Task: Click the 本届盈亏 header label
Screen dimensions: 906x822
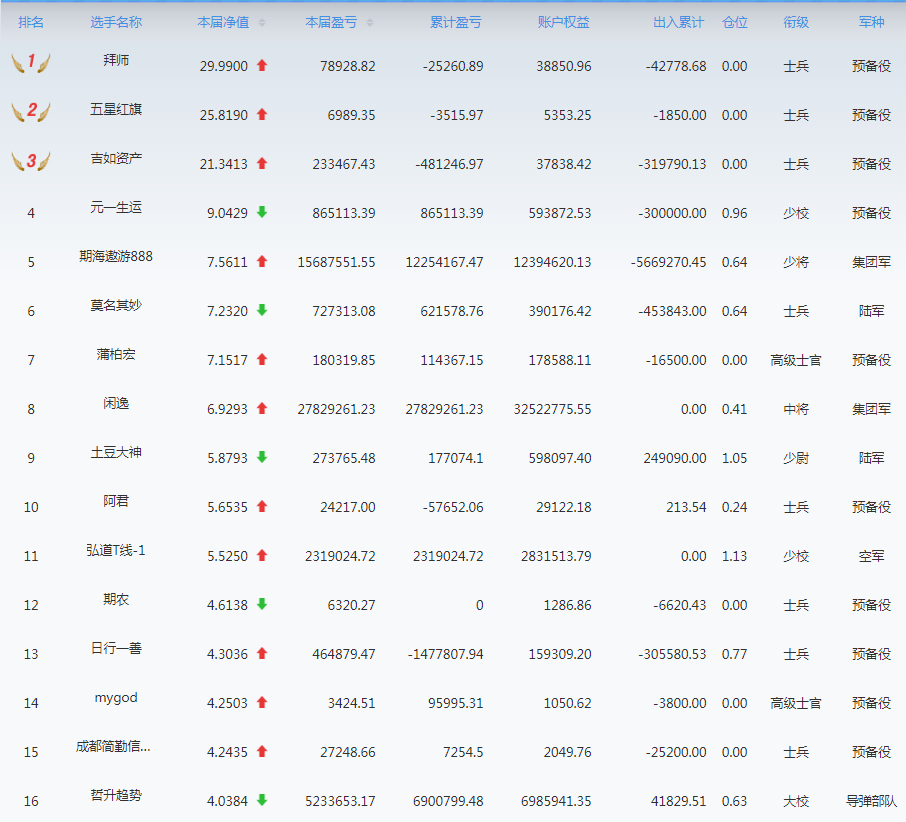Action: [331, 23]
